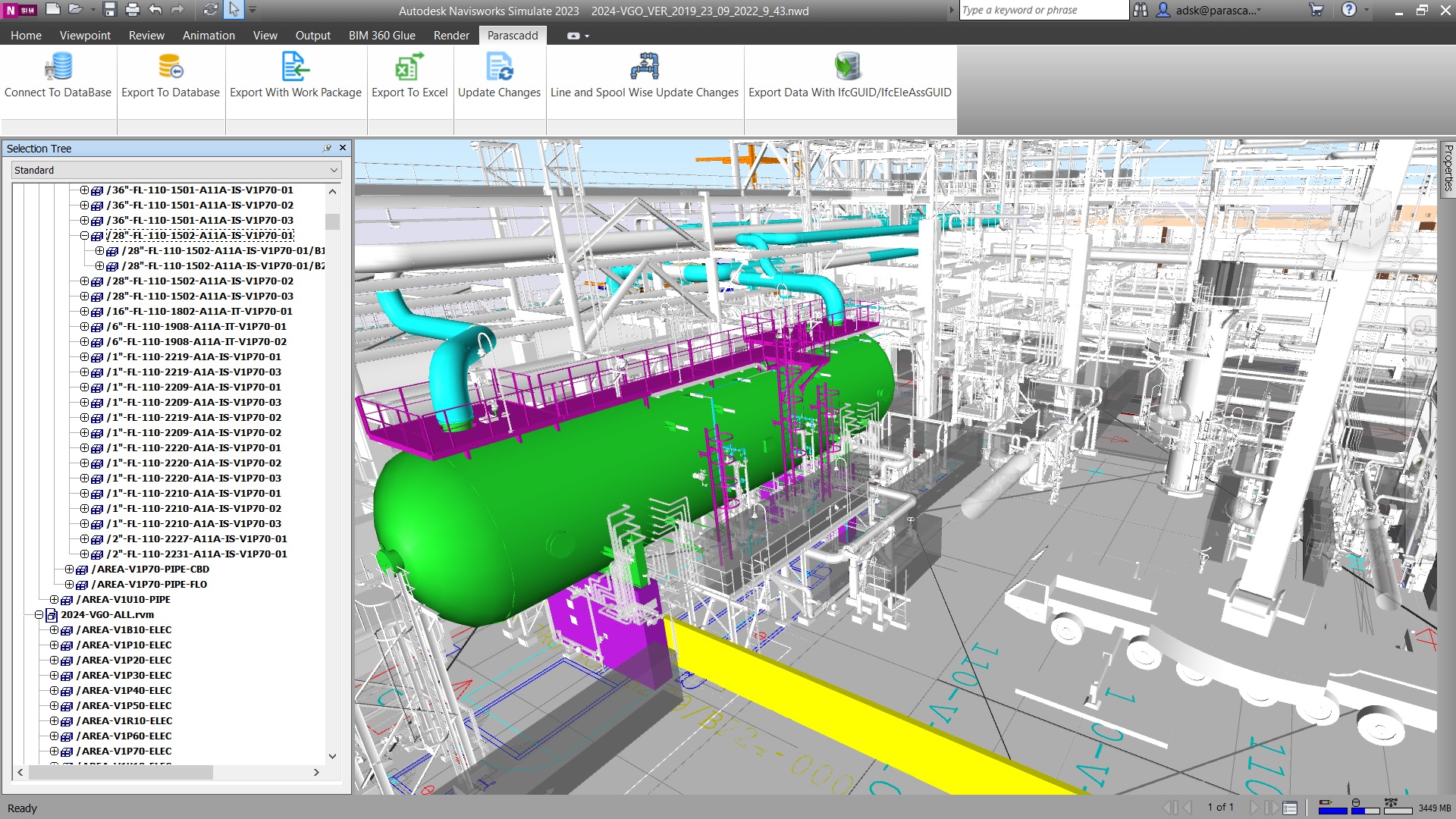
Task: Click Save icon in quick access toolbar
Action: 109,10
